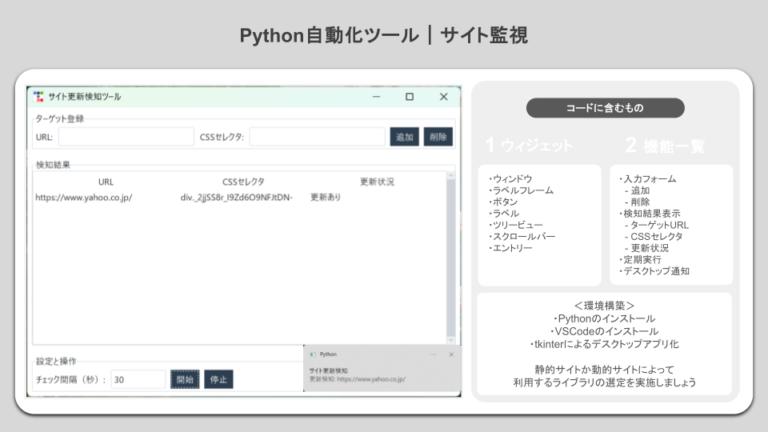Click into the CSSセレクタ entry field

(x=317, y=137)
